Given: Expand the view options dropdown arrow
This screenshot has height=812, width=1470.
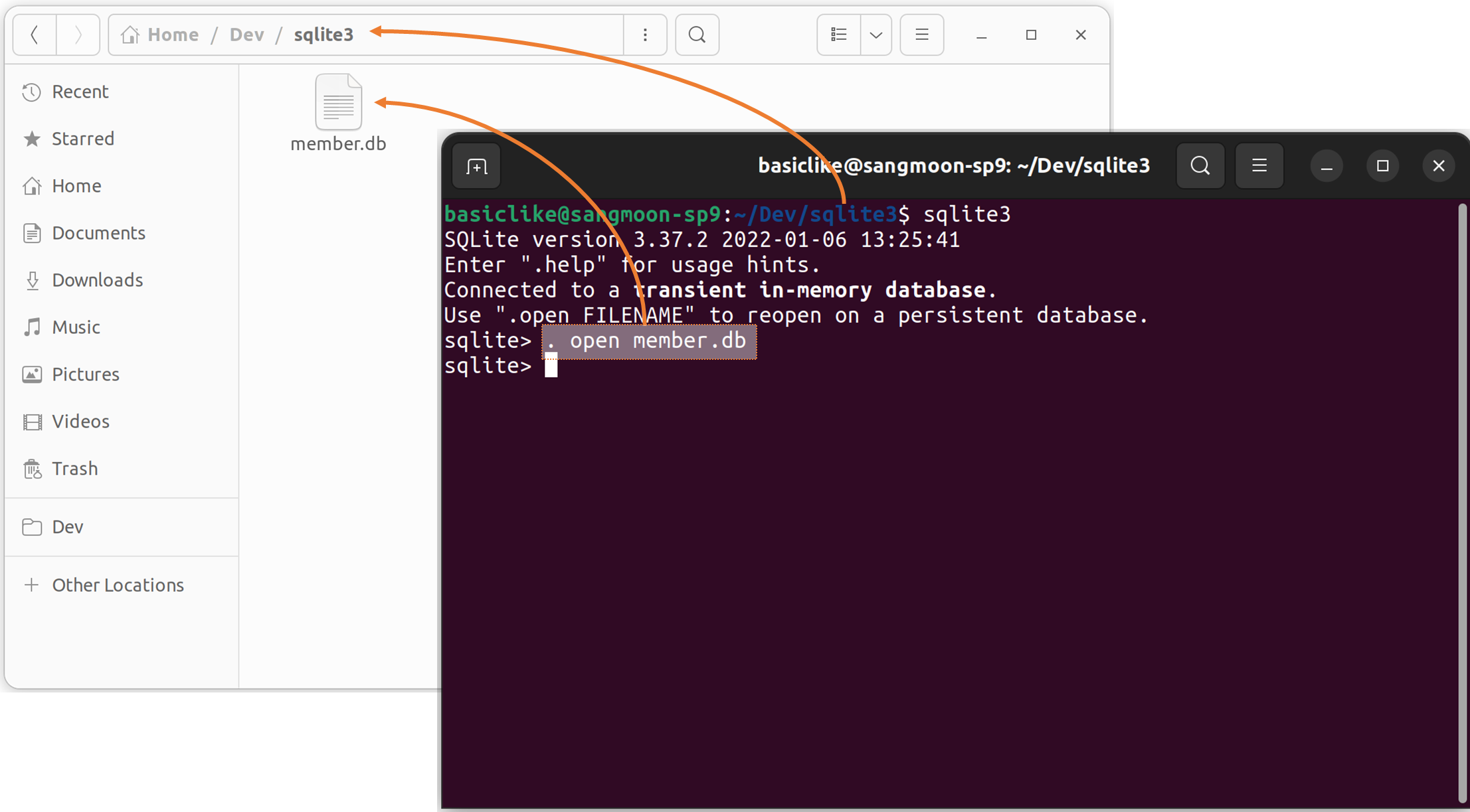Looking at the screenshot, I should pyautogui.click(x=876, y=35).
